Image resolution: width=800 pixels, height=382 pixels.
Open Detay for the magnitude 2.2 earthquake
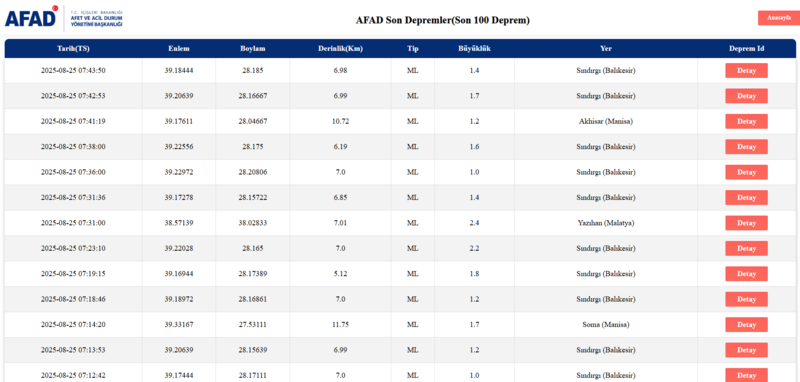click(746, 248)
